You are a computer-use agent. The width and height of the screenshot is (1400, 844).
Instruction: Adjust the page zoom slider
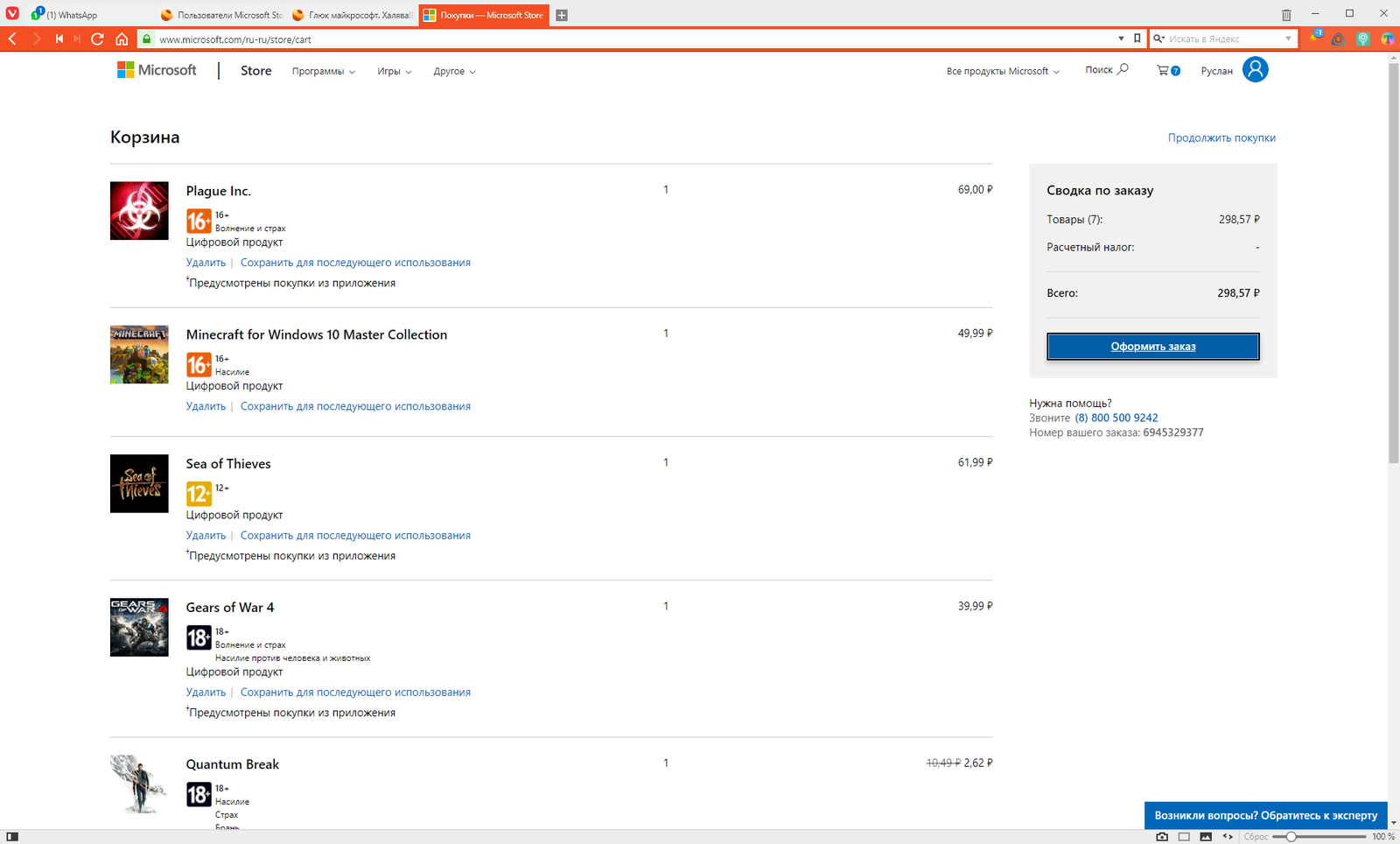click(1319, 837)
